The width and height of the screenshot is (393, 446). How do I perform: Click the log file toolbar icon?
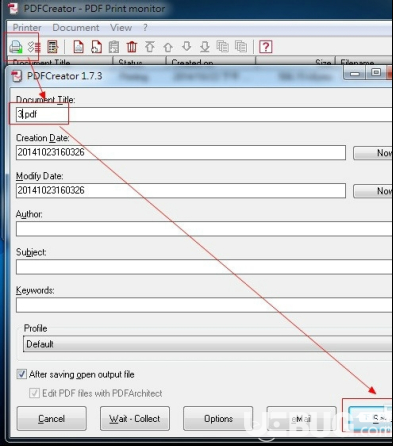pyautogui.click(x=52, y=47)
